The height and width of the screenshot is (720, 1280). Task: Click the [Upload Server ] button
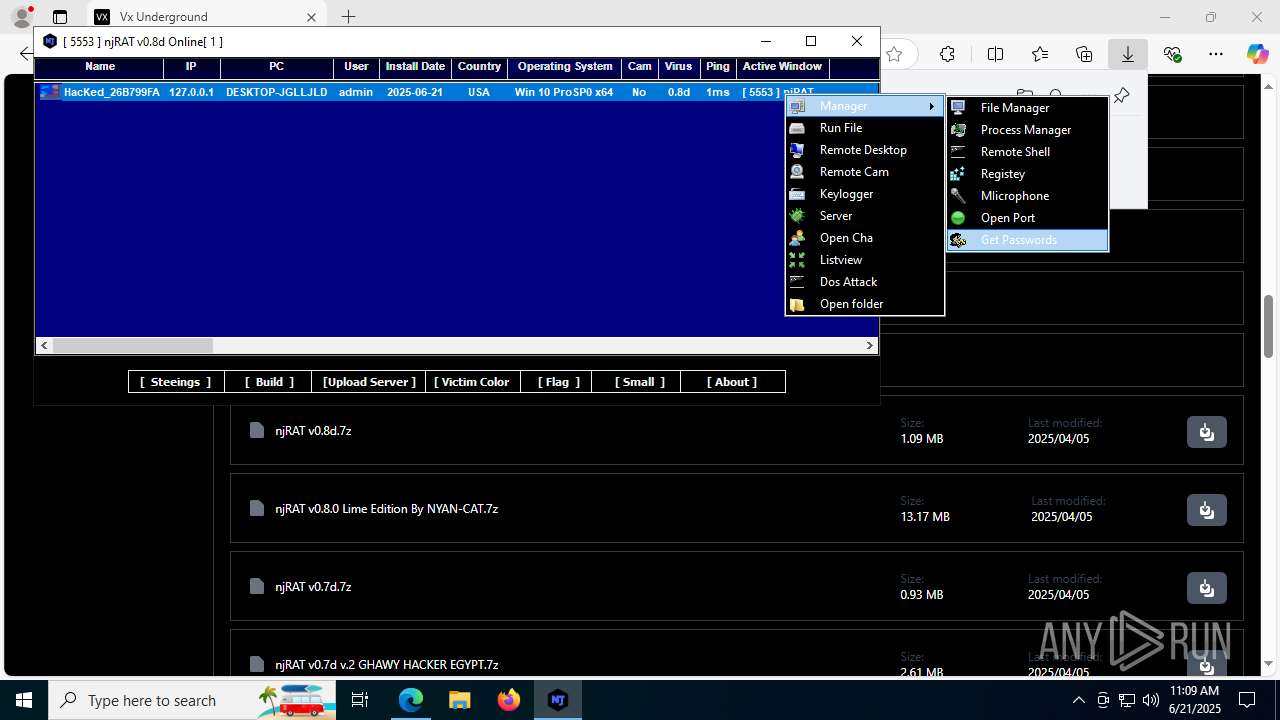click(x=369, y=382)
